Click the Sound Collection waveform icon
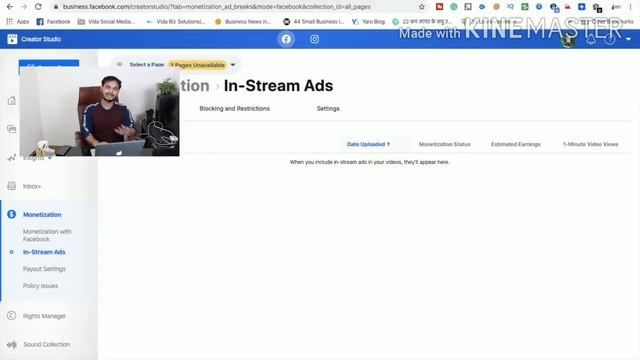The height and width of the screenshot is (360, 640). 12,344
